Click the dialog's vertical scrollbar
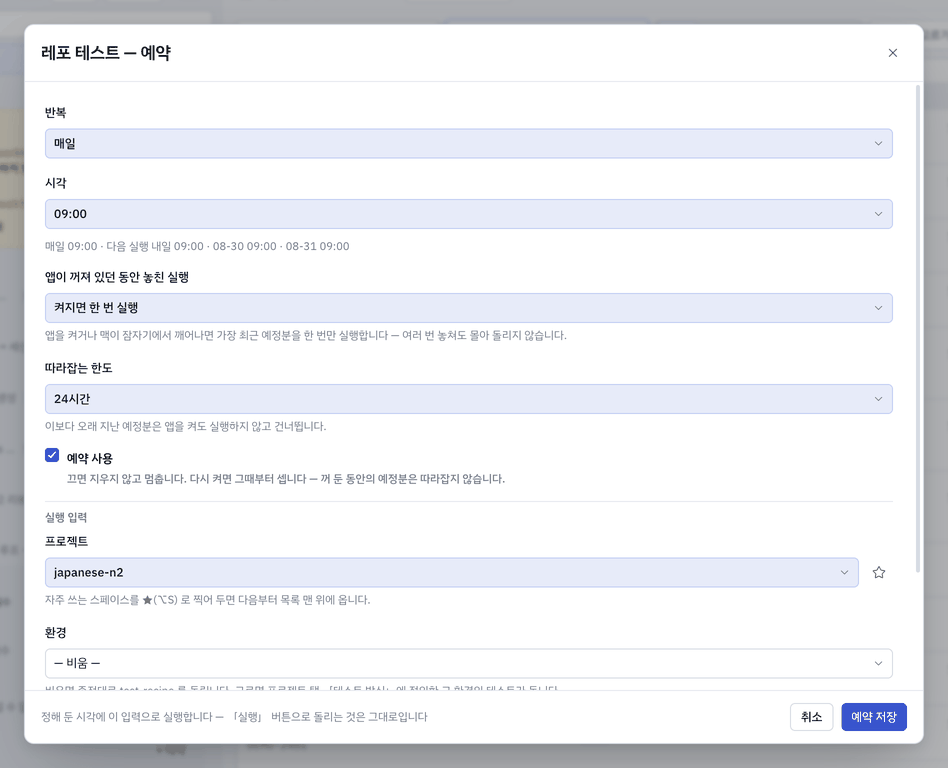 [x=918, y=328]
